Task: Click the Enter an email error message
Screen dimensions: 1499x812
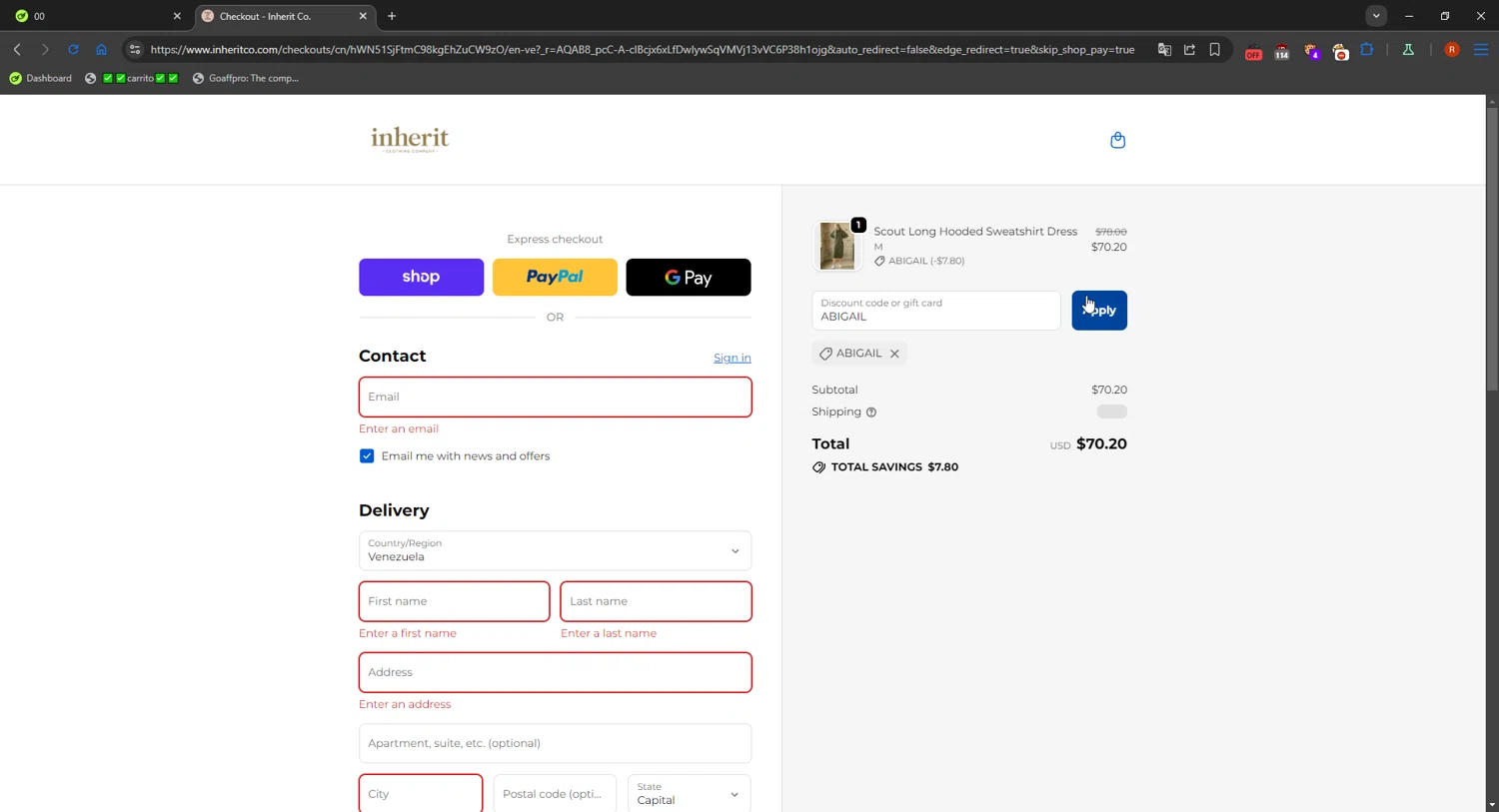Action: 399,428
